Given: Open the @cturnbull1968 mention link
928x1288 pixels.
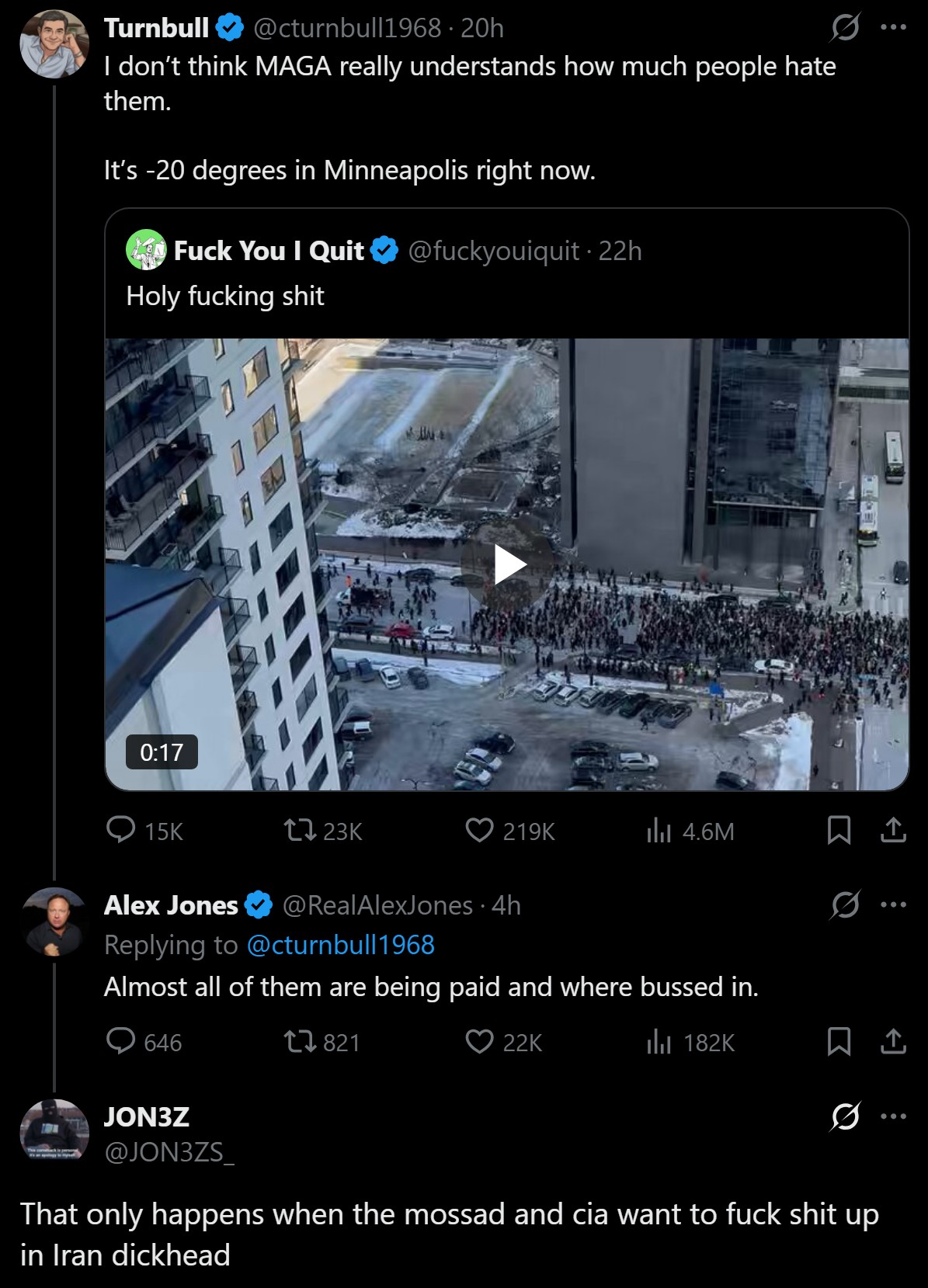Looking at the screenshot, I should click(340, 945).
